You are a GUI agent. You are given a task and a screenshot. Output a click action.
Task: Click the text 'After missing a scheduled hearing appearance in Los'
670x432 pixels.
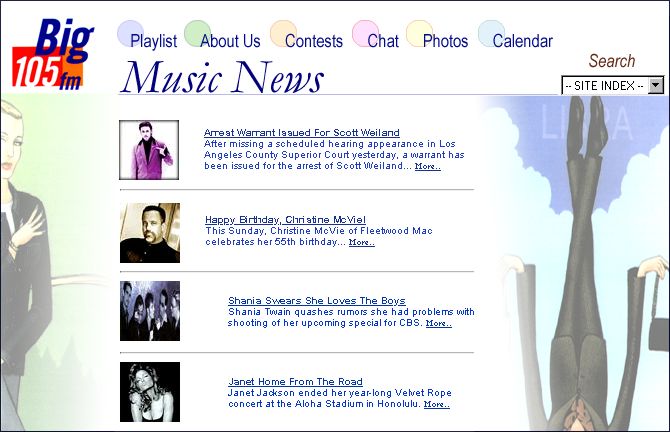[329, 144]
